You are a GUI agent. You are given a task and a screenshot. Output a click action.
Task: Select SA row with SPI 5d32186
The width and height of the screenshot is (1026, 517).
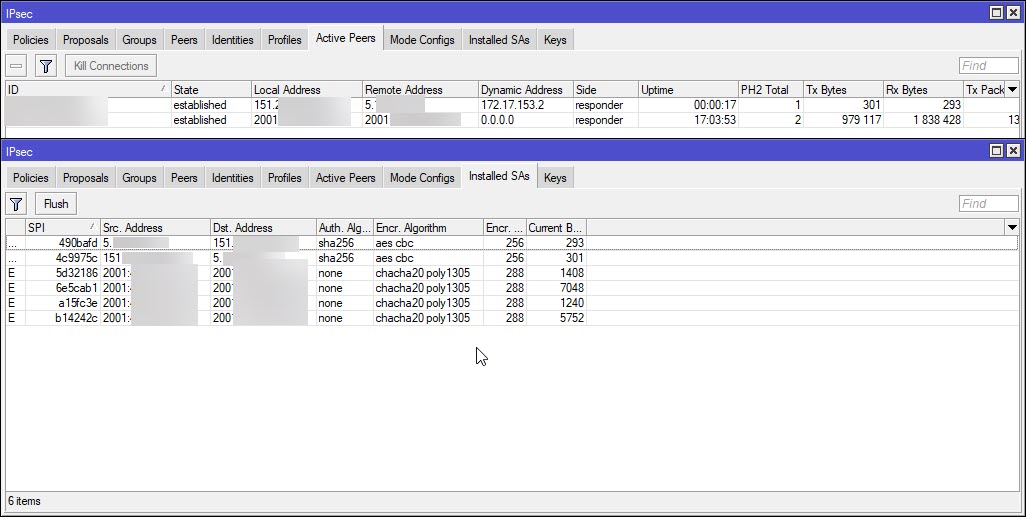[512, 273]
